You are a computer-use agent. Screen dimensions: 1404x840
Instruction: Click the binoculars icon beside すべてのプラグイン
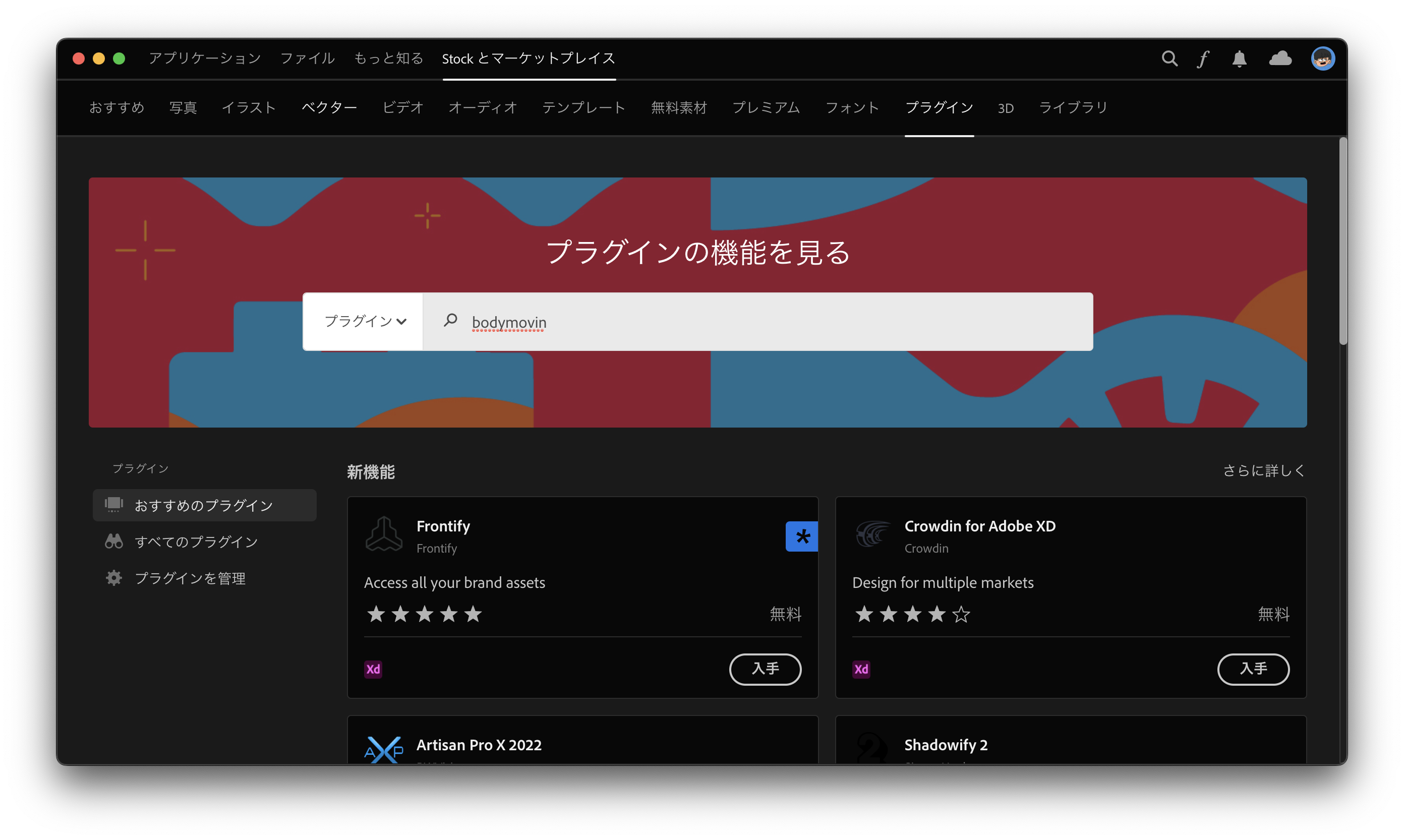click(x=114, y=541)
